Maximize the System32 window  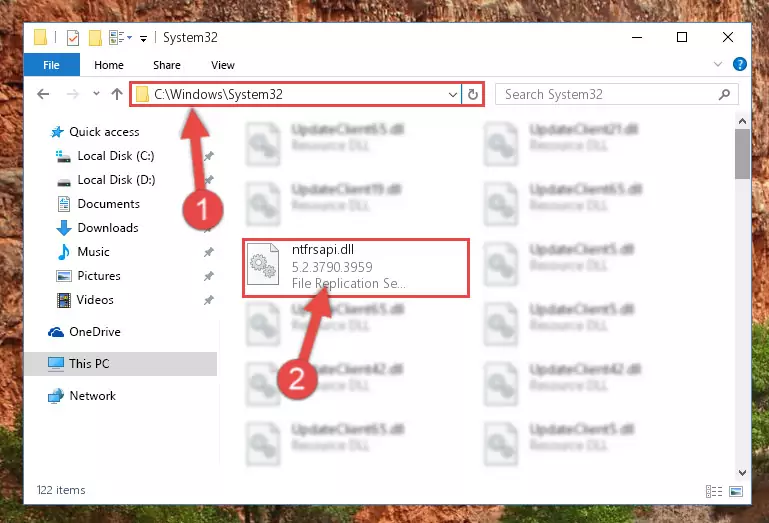(682, 37)
